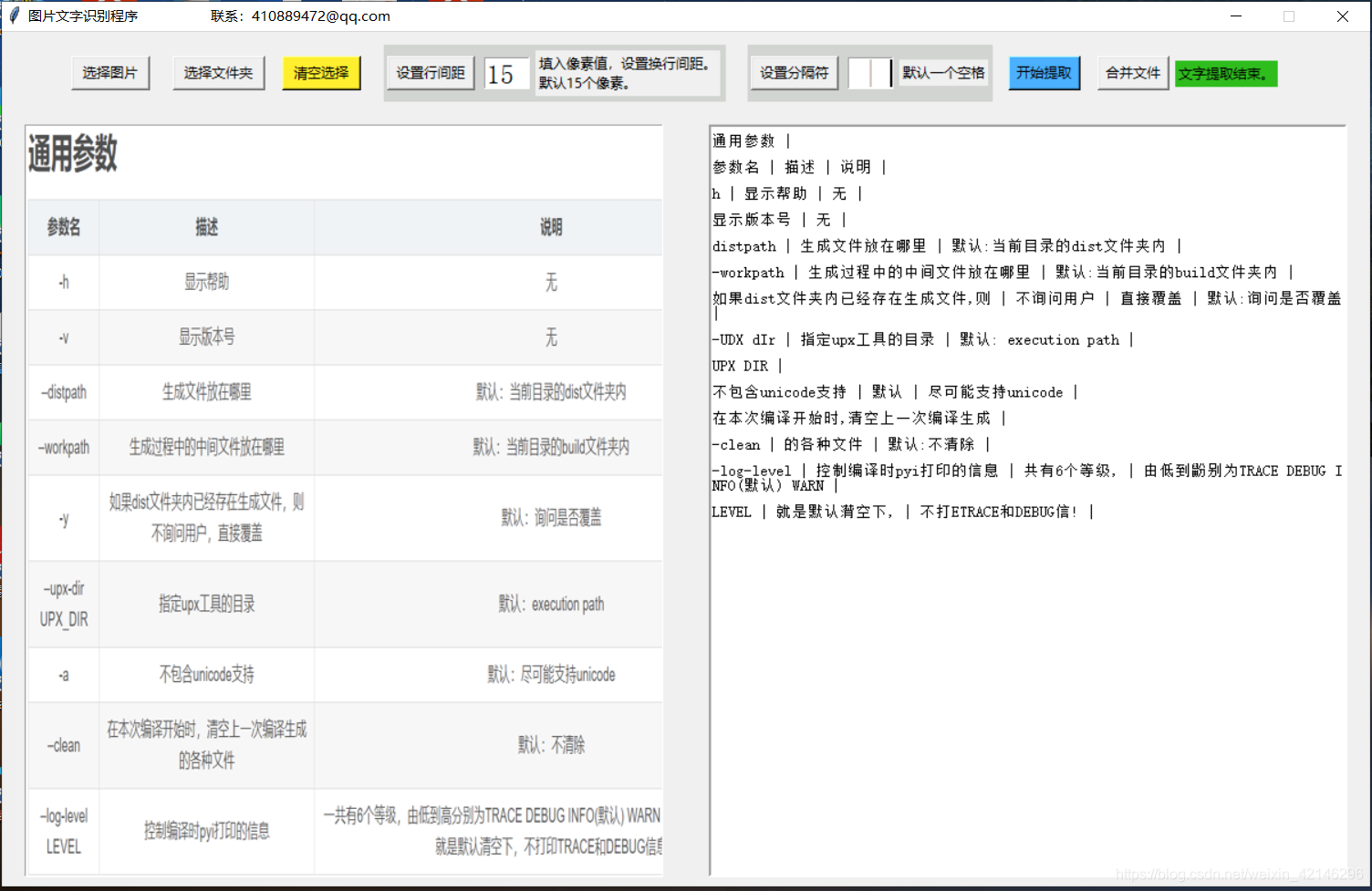This screenshot has width=1372, height=891.
Task: Click --log-level LEVEL cell in preview
Action: point(64,832)
